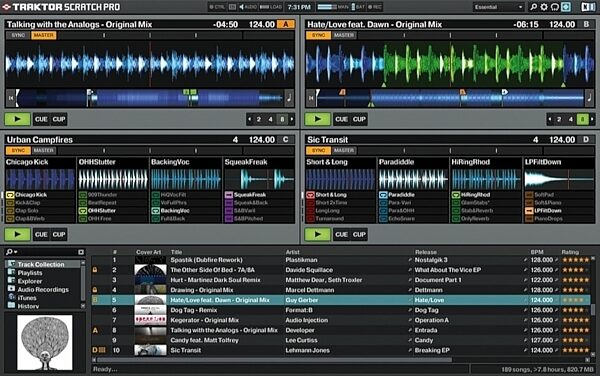Toggle MASTER on Deck C Urban Campfires

pyautogui.click(x=44, y=150)
